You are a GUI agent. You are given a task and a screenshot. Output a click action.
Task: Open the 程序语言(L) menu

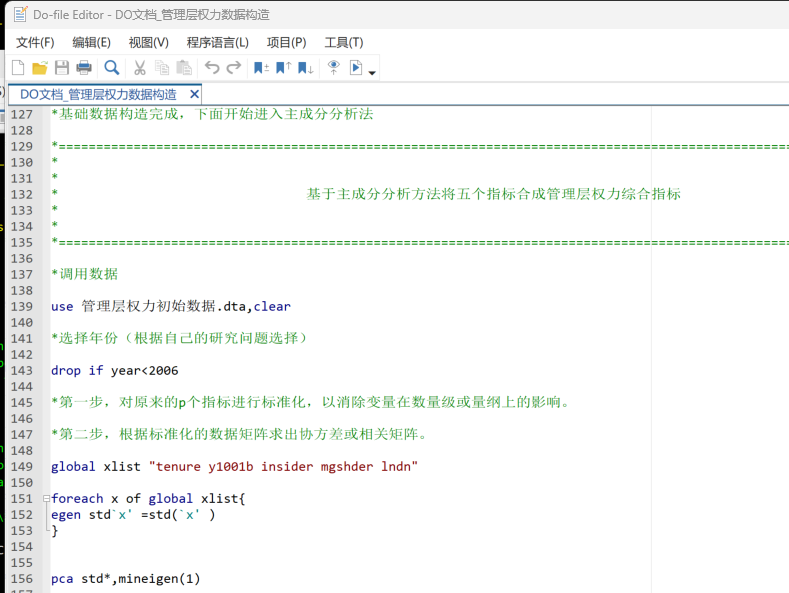218,43
